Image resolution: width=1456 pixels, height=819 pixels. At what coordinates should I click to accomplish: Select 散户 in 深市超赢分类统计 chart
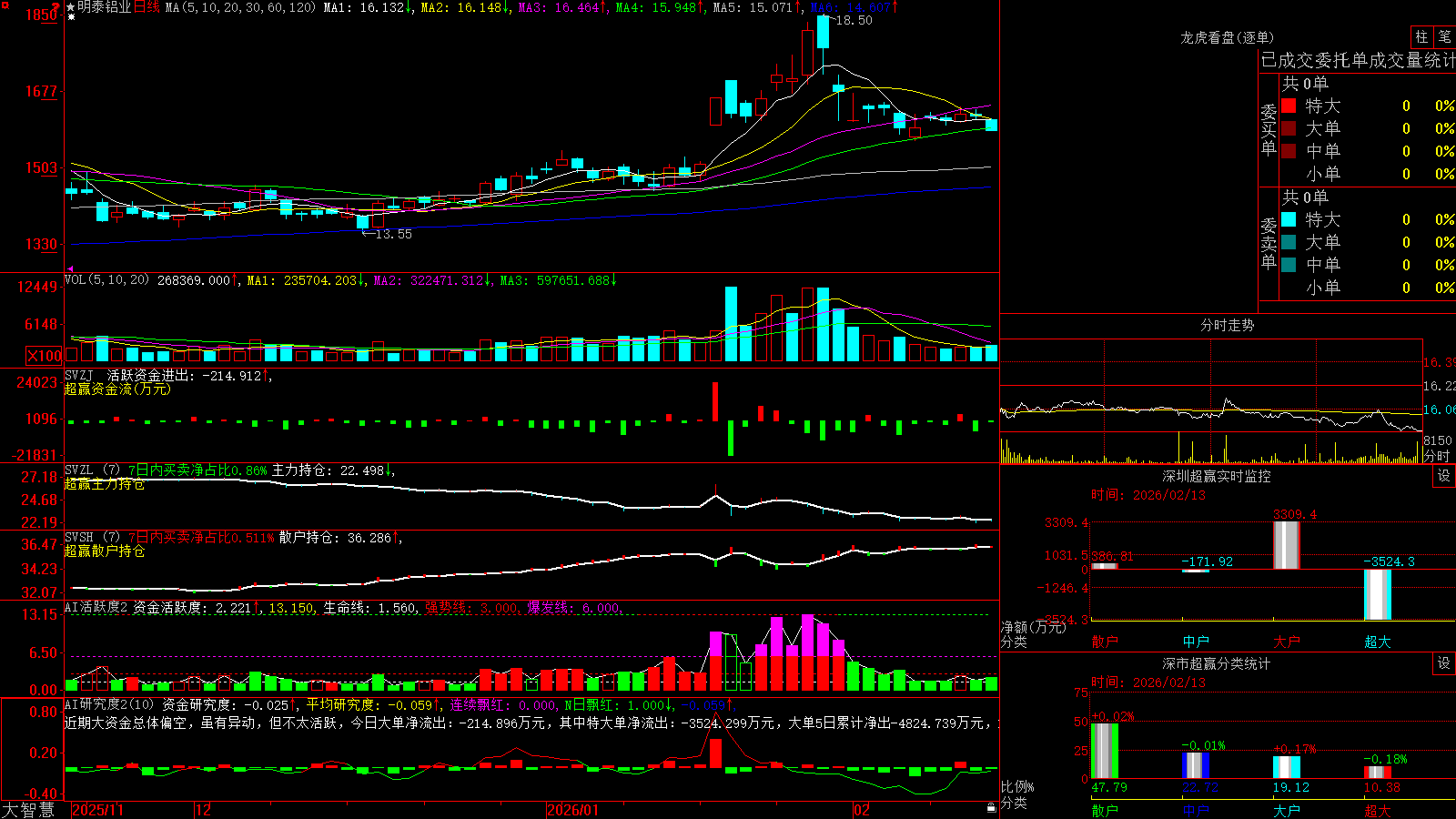coord(1105,811)
